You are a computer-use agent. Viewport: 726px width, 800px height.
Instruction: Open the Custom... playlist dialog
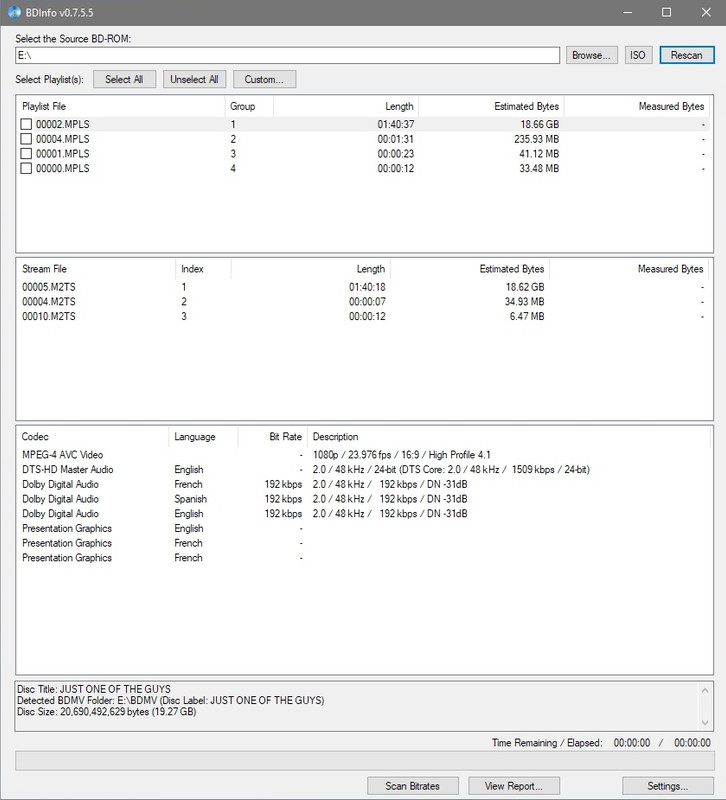264,79
